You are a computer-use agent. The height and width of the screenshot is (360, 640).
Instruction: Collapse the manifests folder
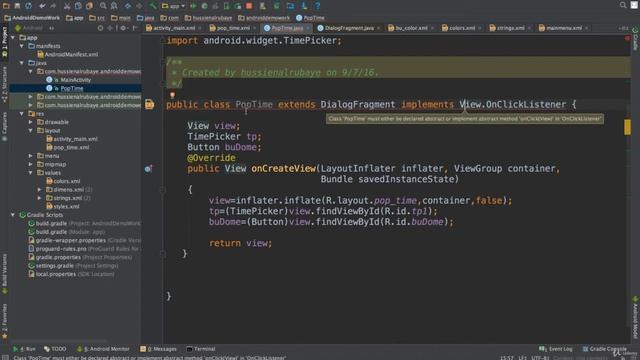[x=22, y=46]
